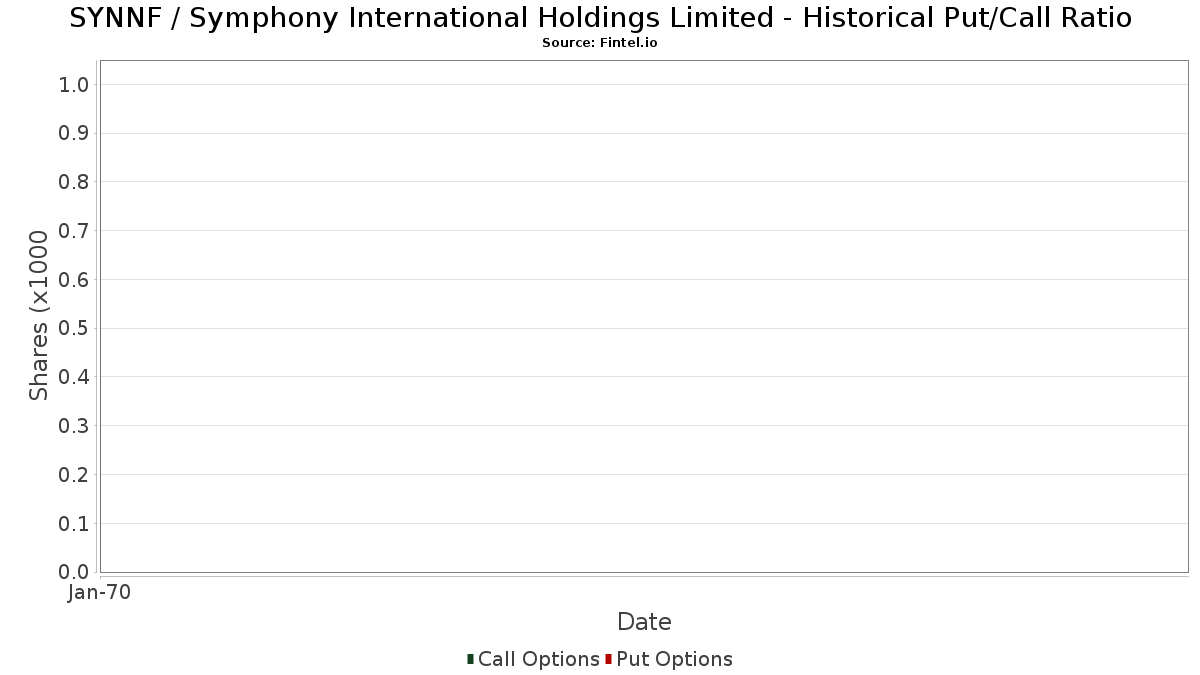
Task: Select the 0.9 y-axis tick label
Action: coord(75,133)
